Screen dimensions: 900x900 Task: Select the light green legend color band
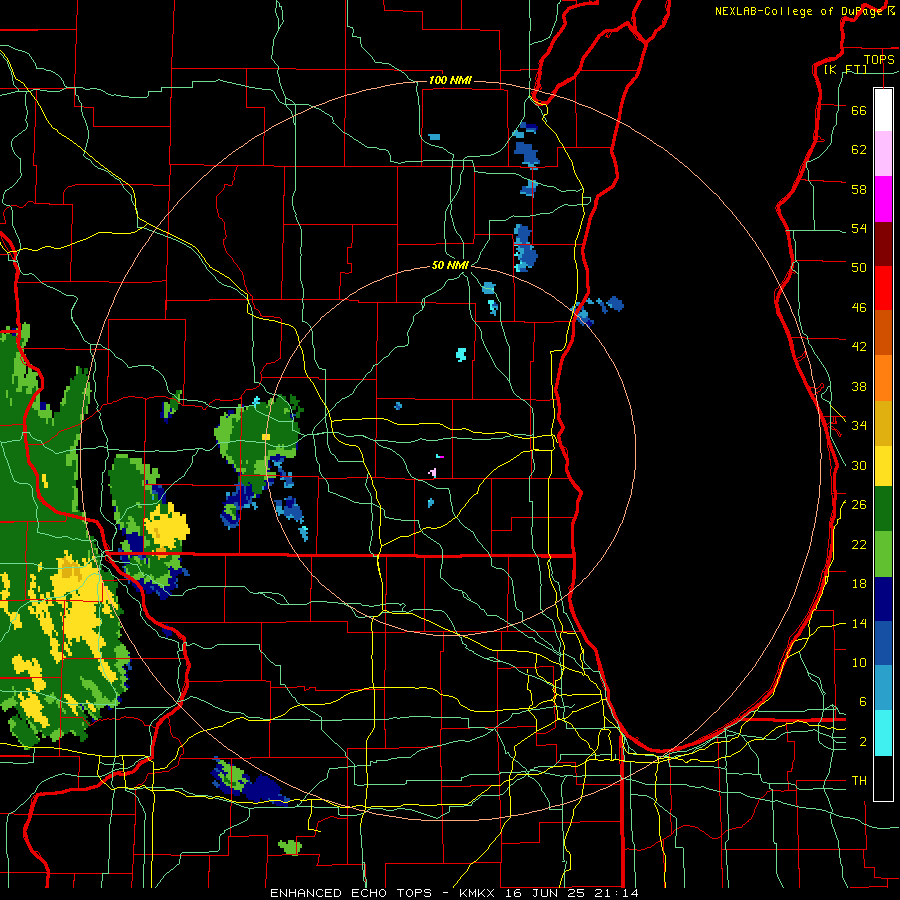click(883, 554)
